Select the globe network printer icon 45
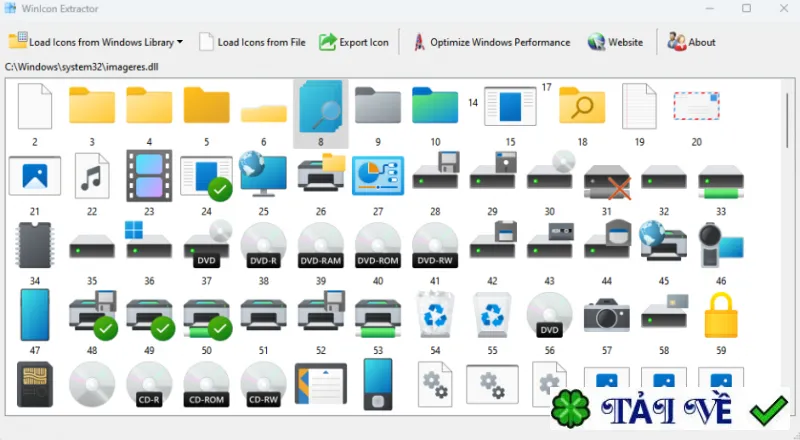 click(663, 241)
